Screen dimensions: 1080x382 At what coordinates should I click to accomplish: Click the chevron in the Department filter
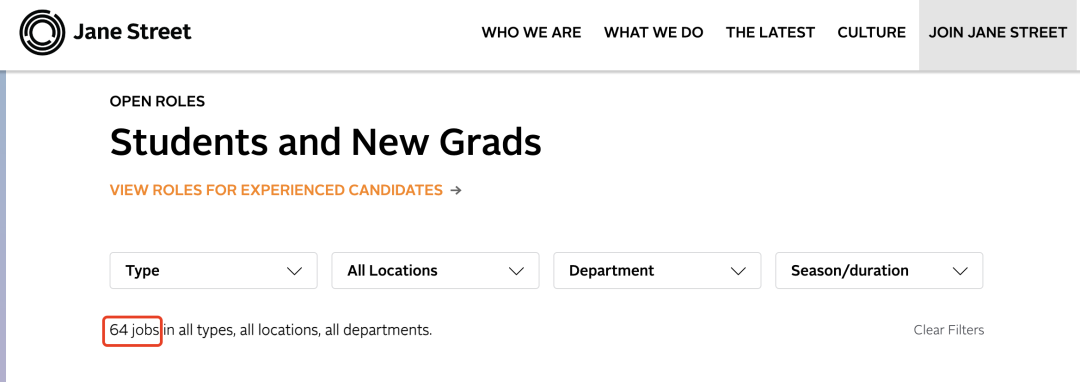[738, 271]
